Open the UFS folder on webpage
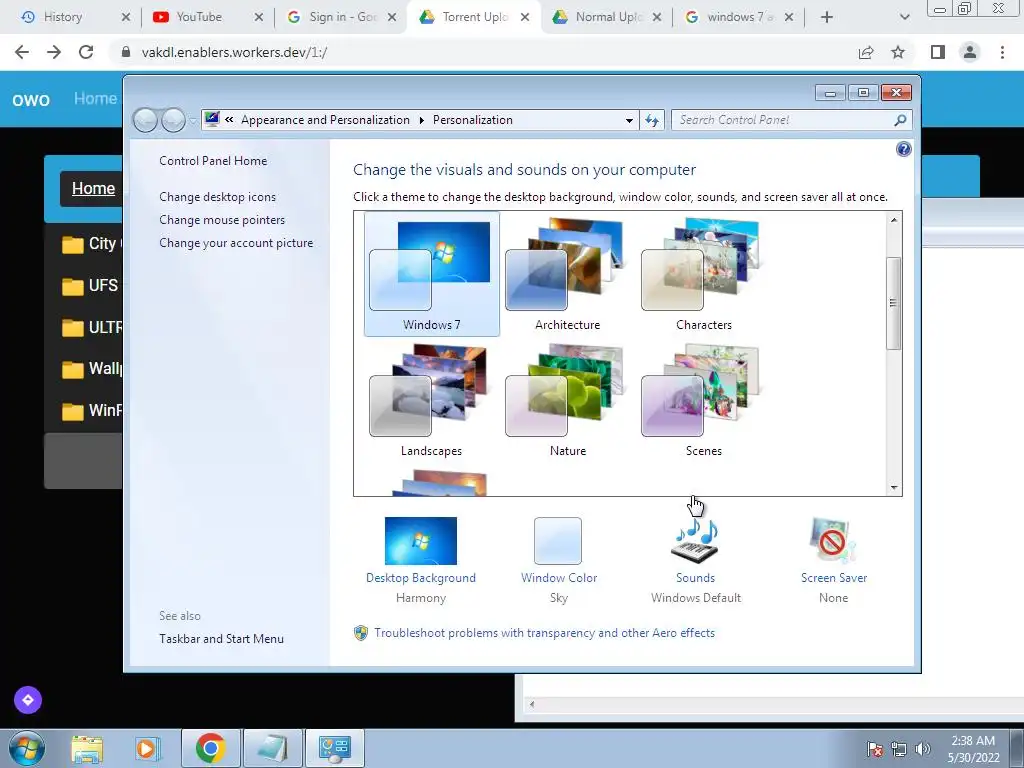This screenshot has height=768, width=1024. coord(90,285)
